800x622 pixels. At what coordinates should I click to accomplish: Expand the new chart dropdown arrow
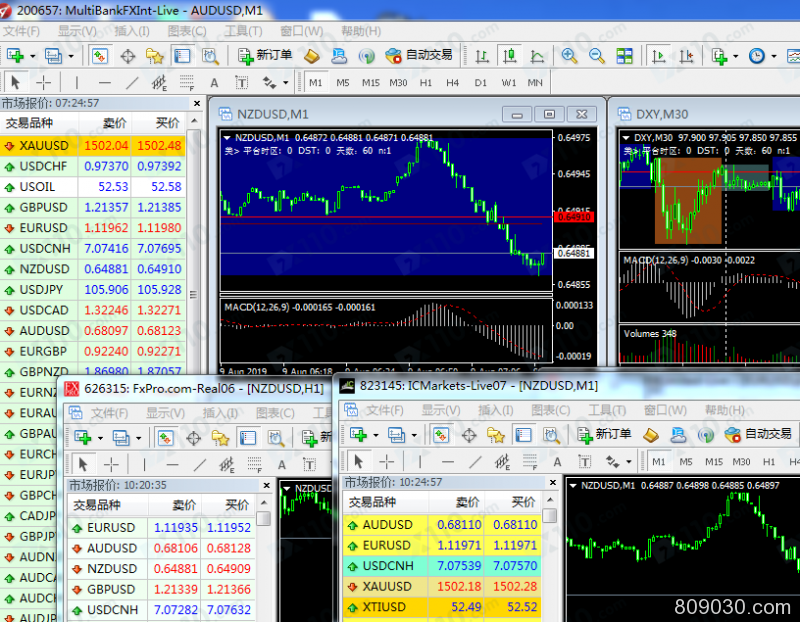point(33,56)
